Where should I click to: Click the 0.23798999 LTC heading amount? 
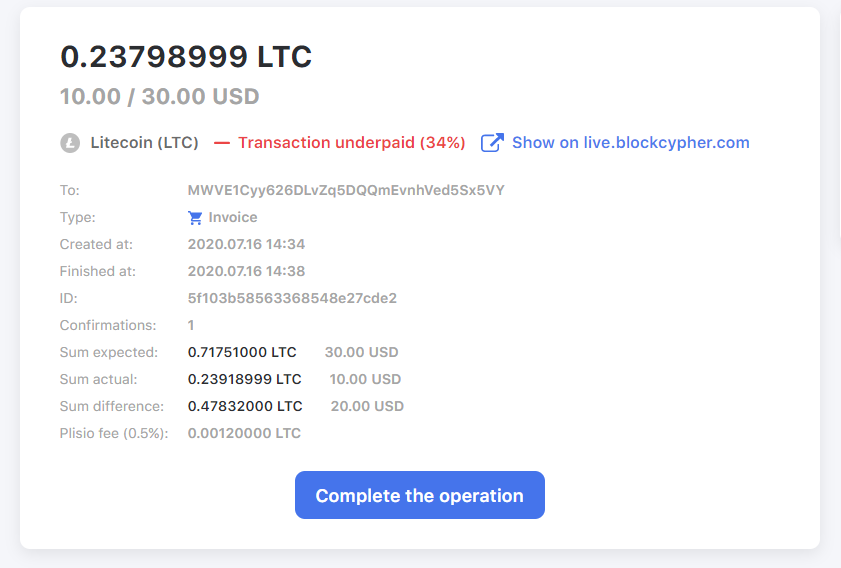tap(186, 56)
